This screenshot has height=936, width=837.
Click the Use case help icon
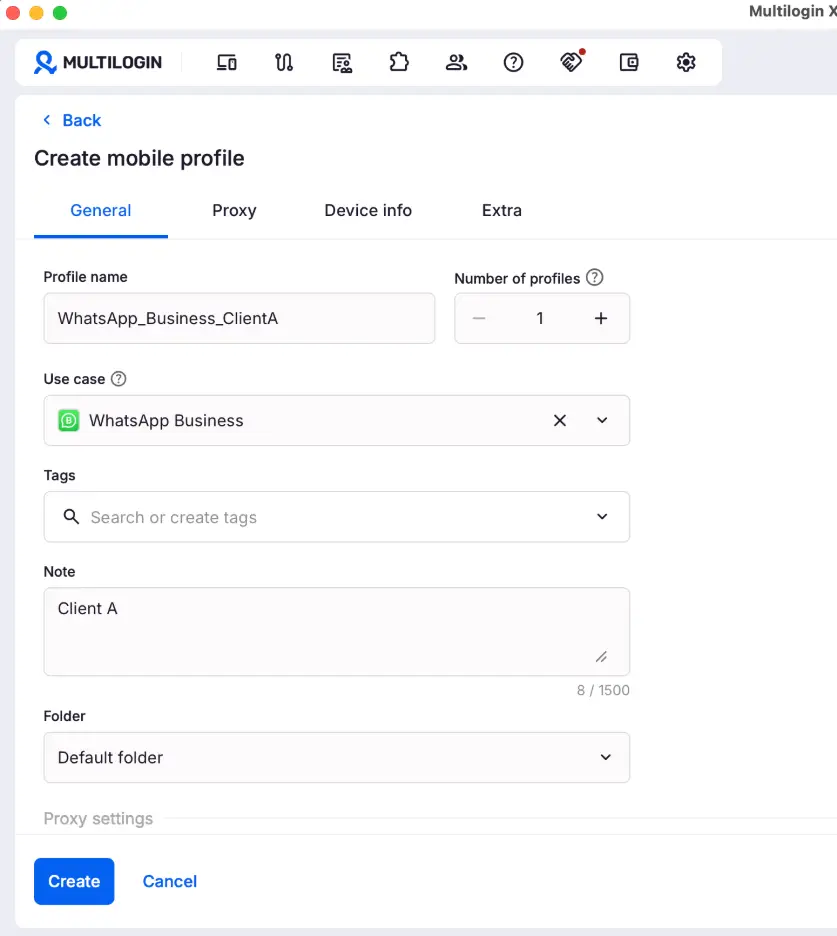pyautogui.click(x=119, y=378)
